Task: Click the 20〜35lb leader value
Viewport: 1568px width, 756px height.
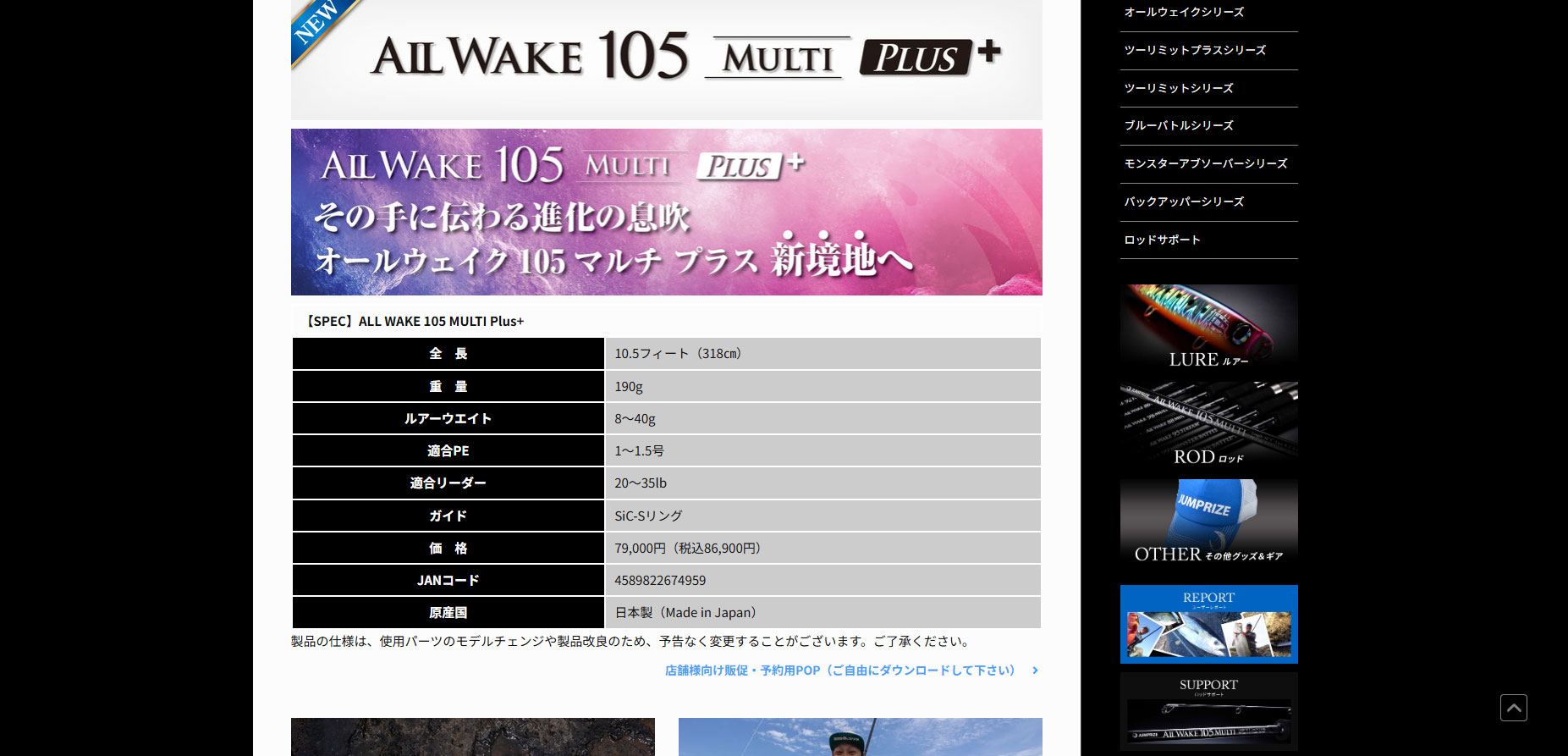Action: (641, 483)
